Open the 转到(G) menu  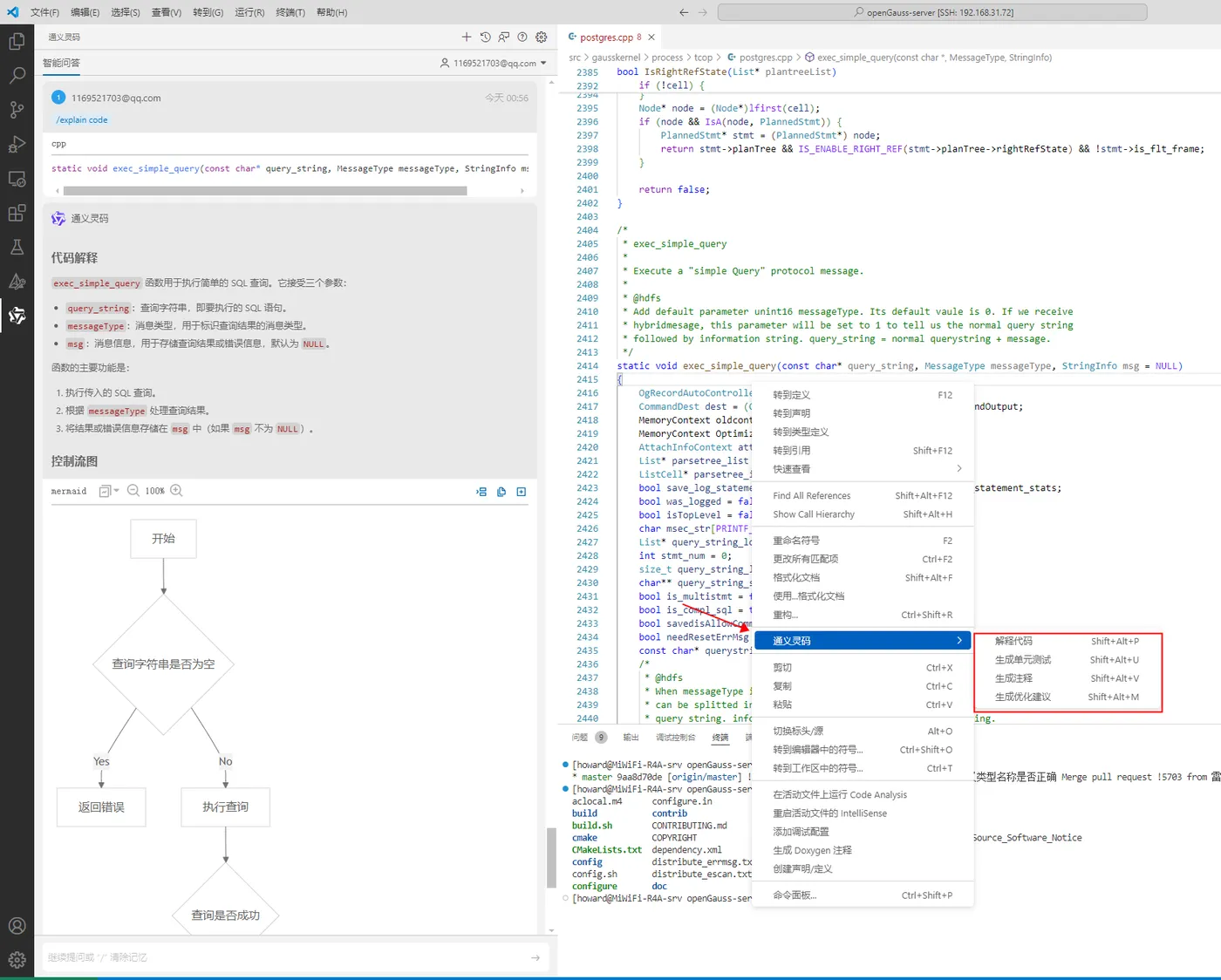click(x=208, y=12)
